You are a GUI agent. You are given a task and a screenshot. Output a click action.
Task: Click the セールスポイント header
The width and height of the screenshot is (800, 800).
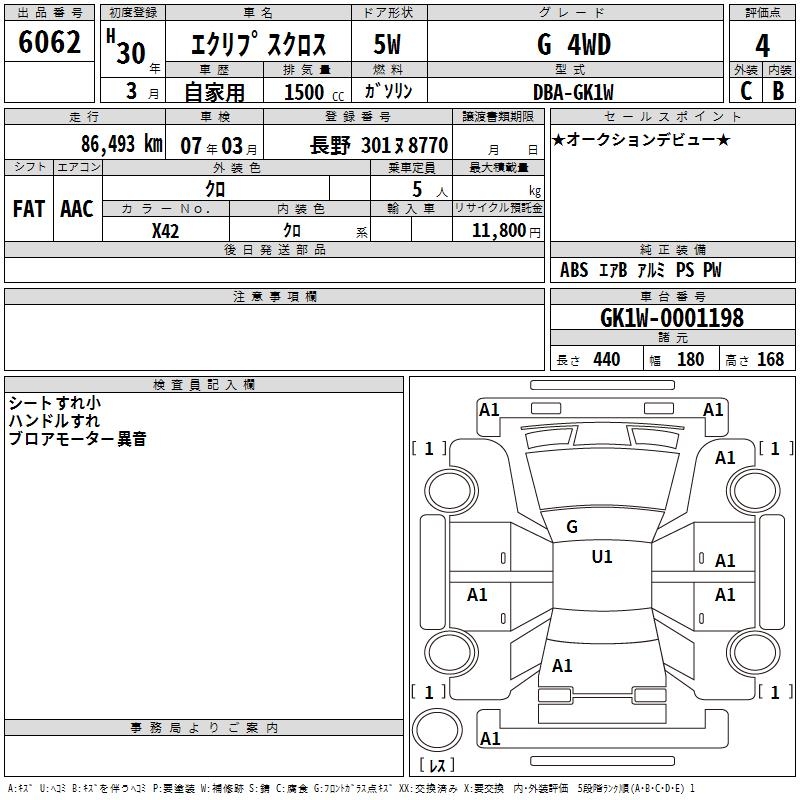[672, 116]
